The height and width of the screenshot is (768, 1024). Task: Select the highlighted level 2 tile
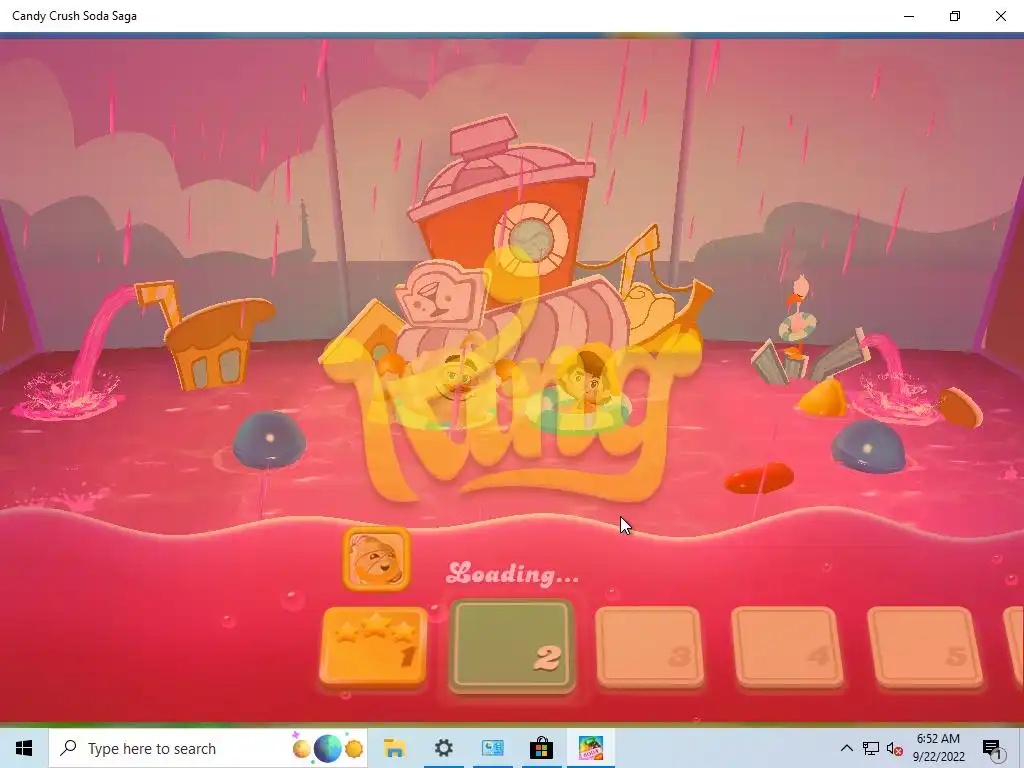(x=512, y=647)
